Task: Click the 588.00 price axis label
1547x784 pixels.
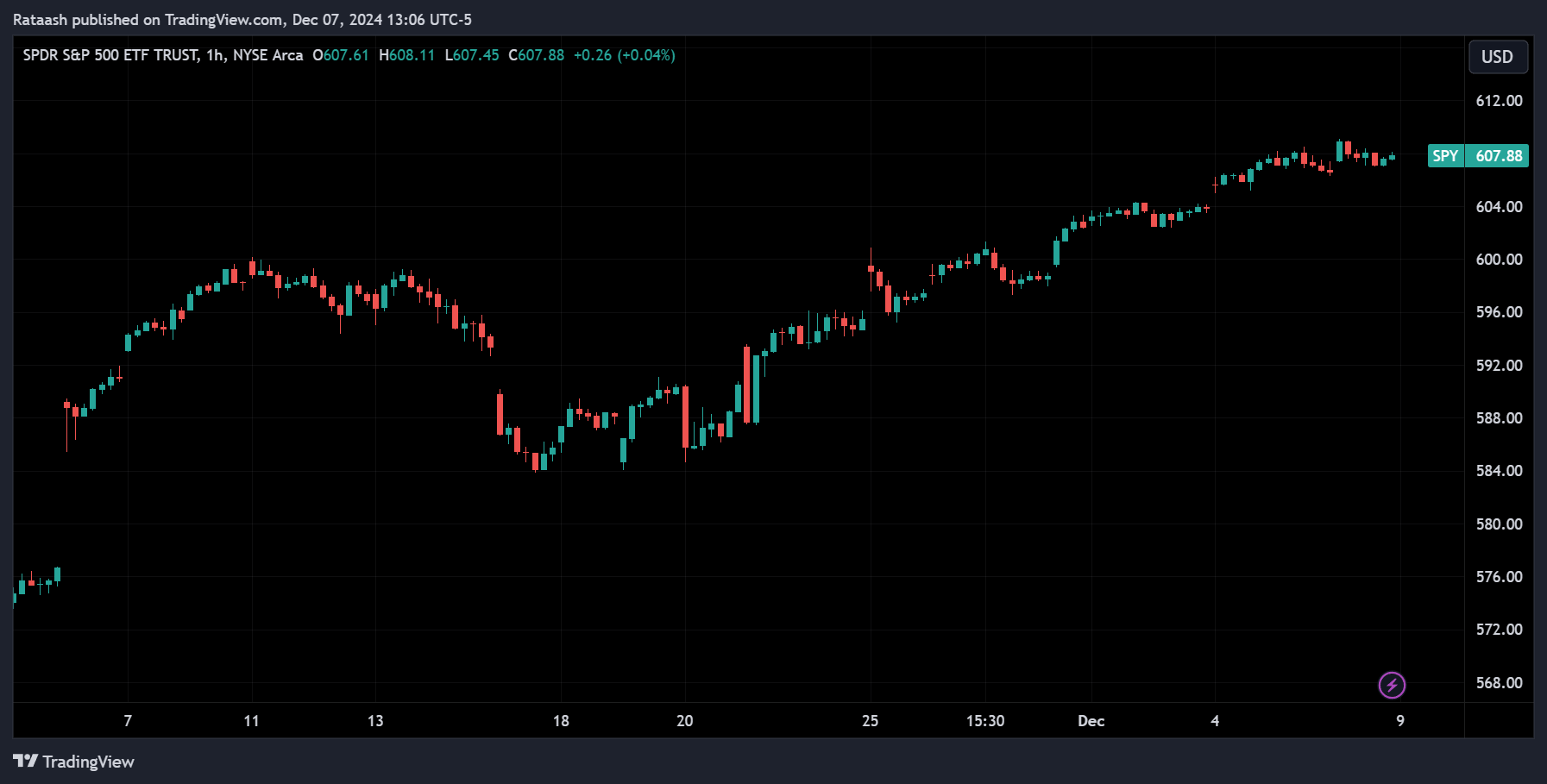Action: coord(1499,418)
